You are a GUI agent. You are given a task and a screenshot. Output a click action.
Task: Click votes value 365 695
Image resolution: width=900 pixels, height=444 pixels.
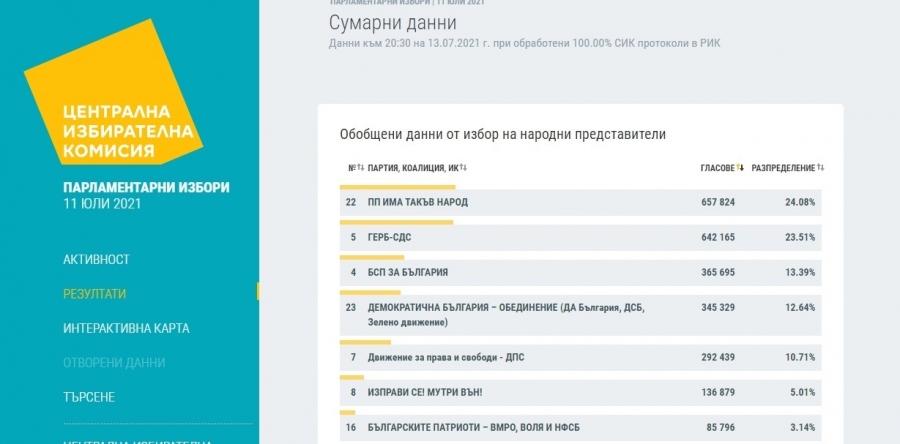pos(718,272)
